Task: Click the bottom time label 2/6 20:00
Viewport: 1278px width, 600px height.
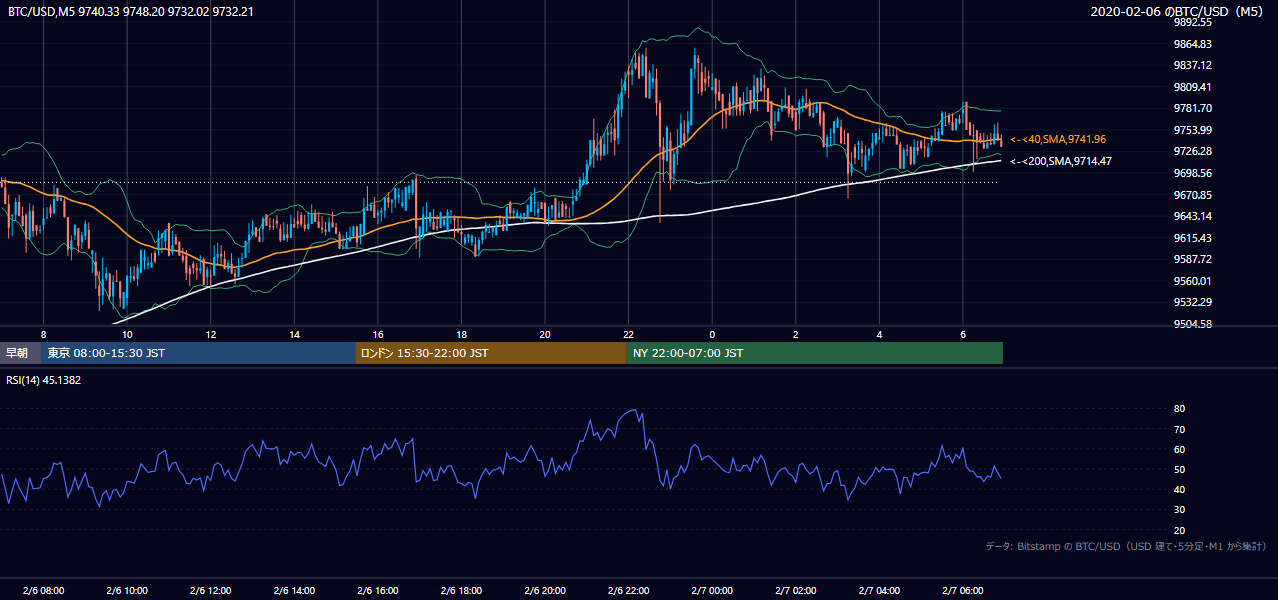Action: tap(544, 591)
